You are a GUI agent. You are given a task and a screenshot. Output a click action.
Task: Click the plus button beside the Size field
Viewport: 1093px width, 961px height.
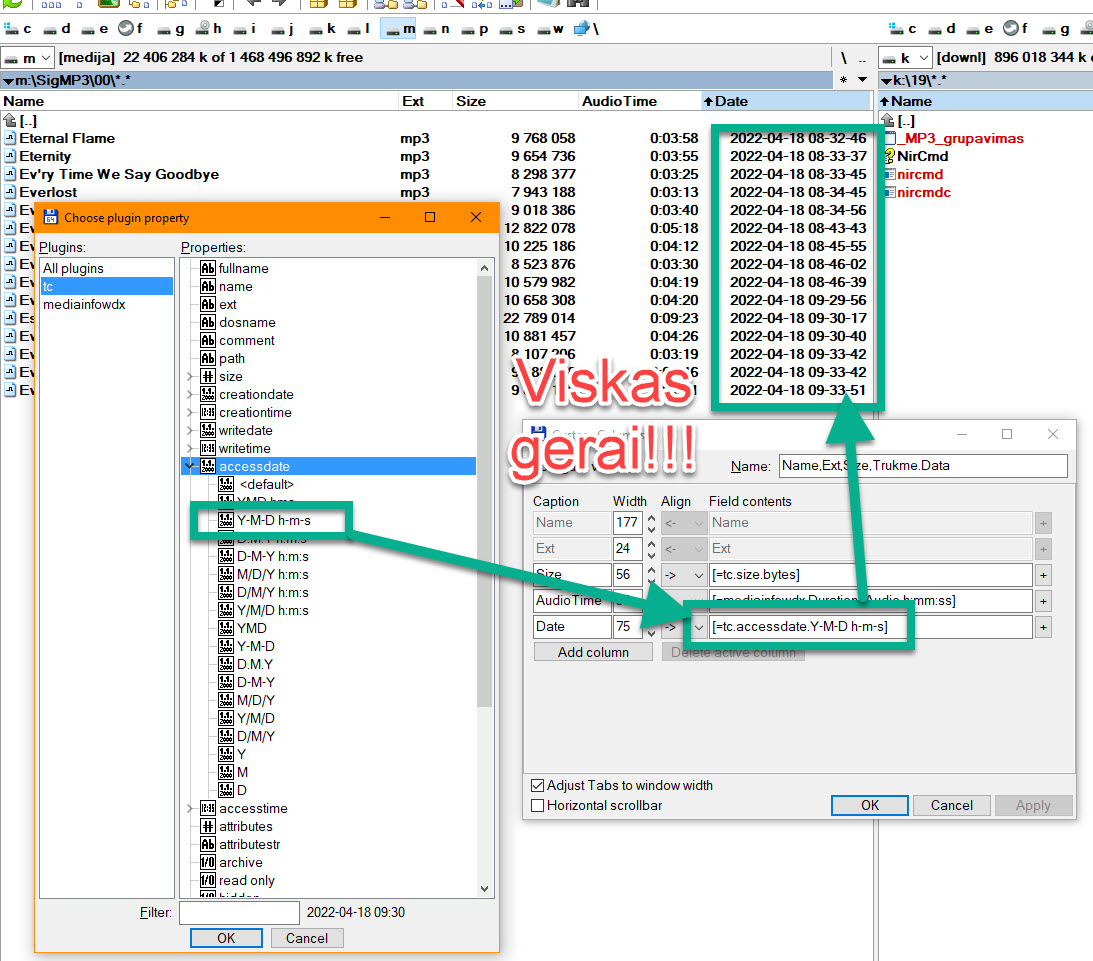1043,575
